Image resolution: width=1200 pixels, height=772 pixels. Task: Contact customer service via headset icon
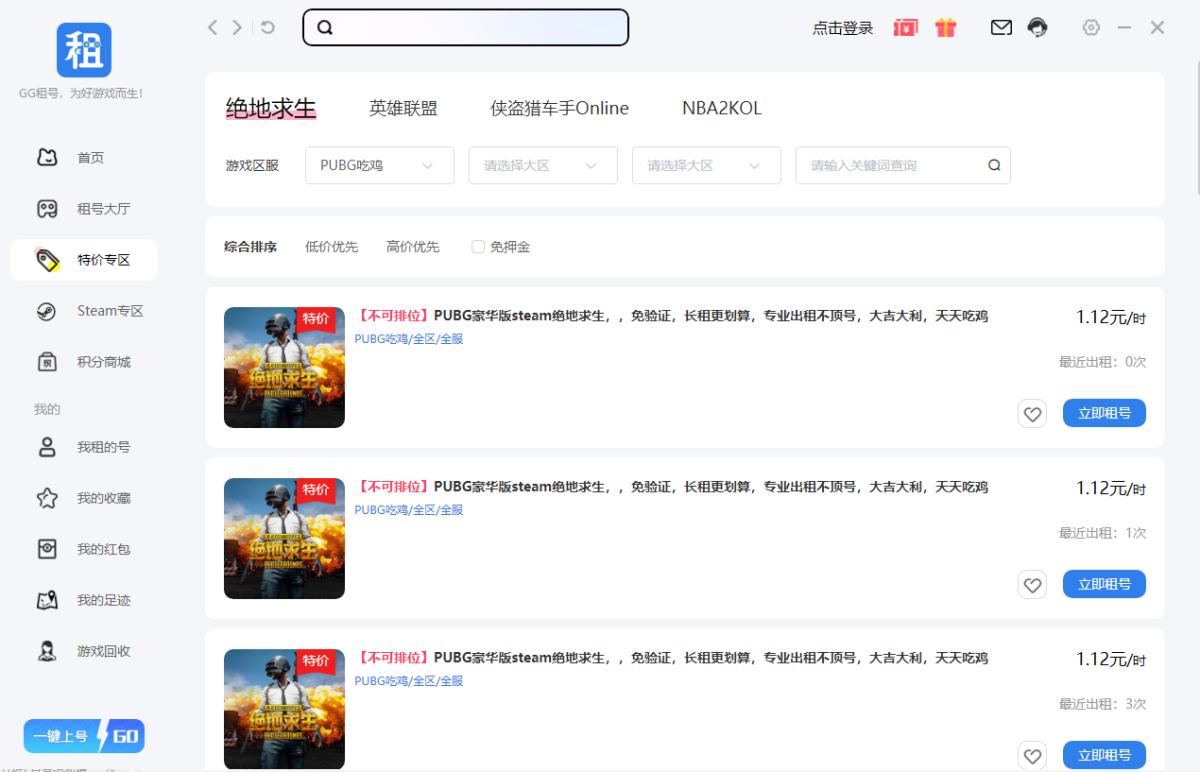(x=1038, y=28)
